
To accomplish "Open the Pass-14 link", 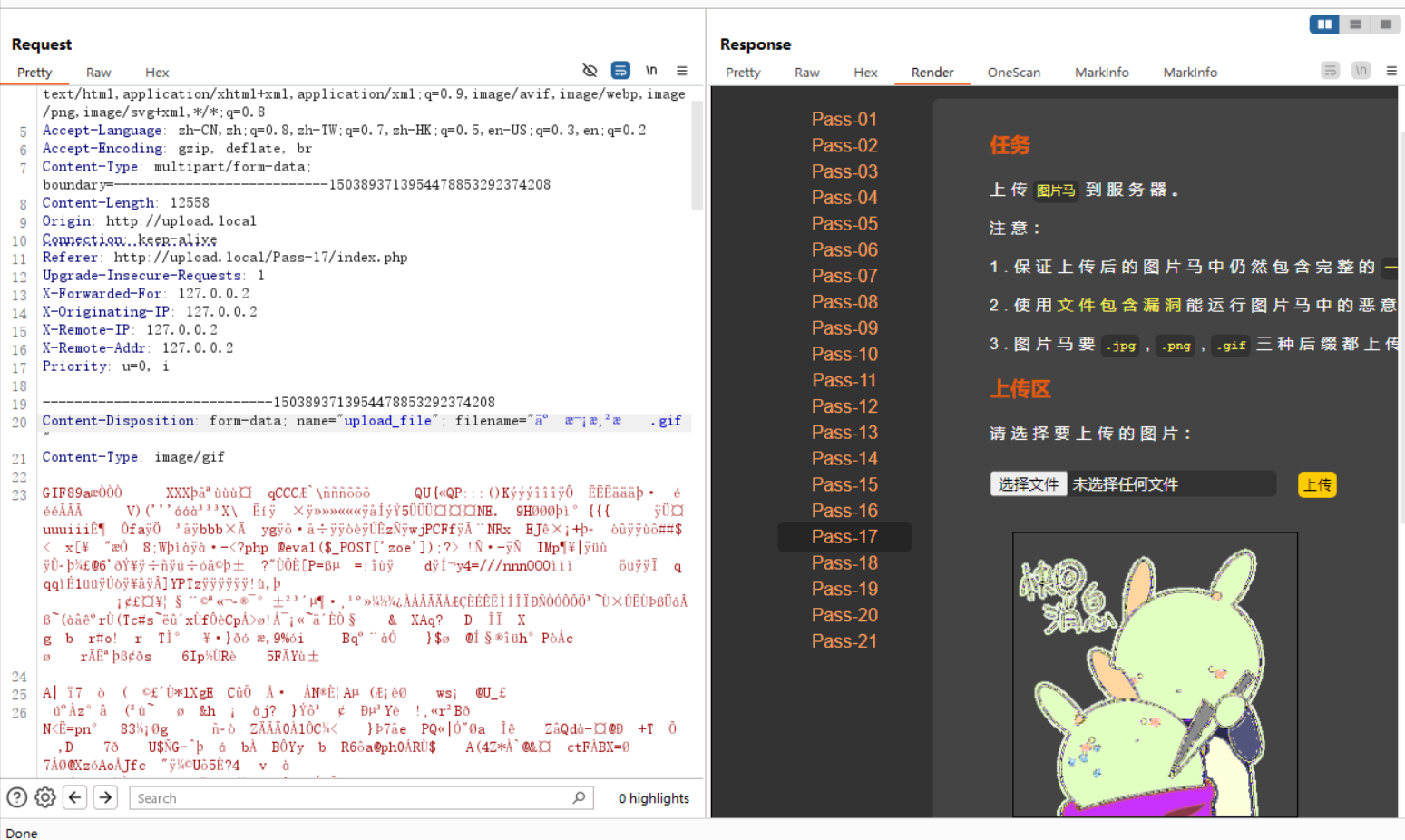I will point(844,458).
